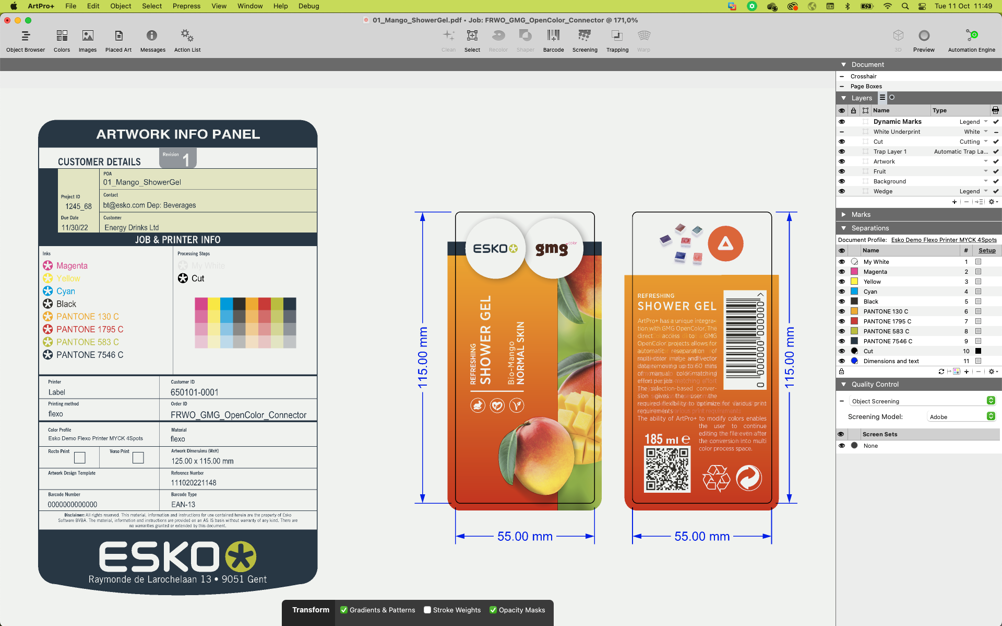1002x626 pixels.
Task: Click the Wi-Fi status icon
Action: pos(887,6)
